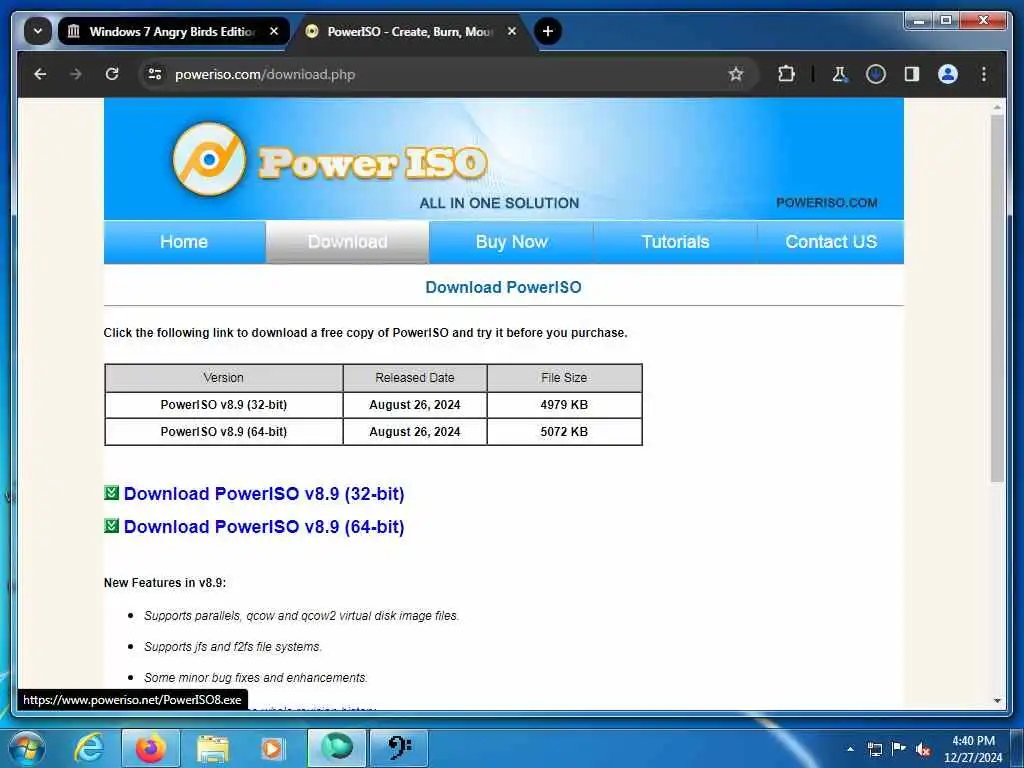1024x768 pixels.
Task: Open the browser Downloads icon
Action: pyautogui.click(x=876, y=74)
